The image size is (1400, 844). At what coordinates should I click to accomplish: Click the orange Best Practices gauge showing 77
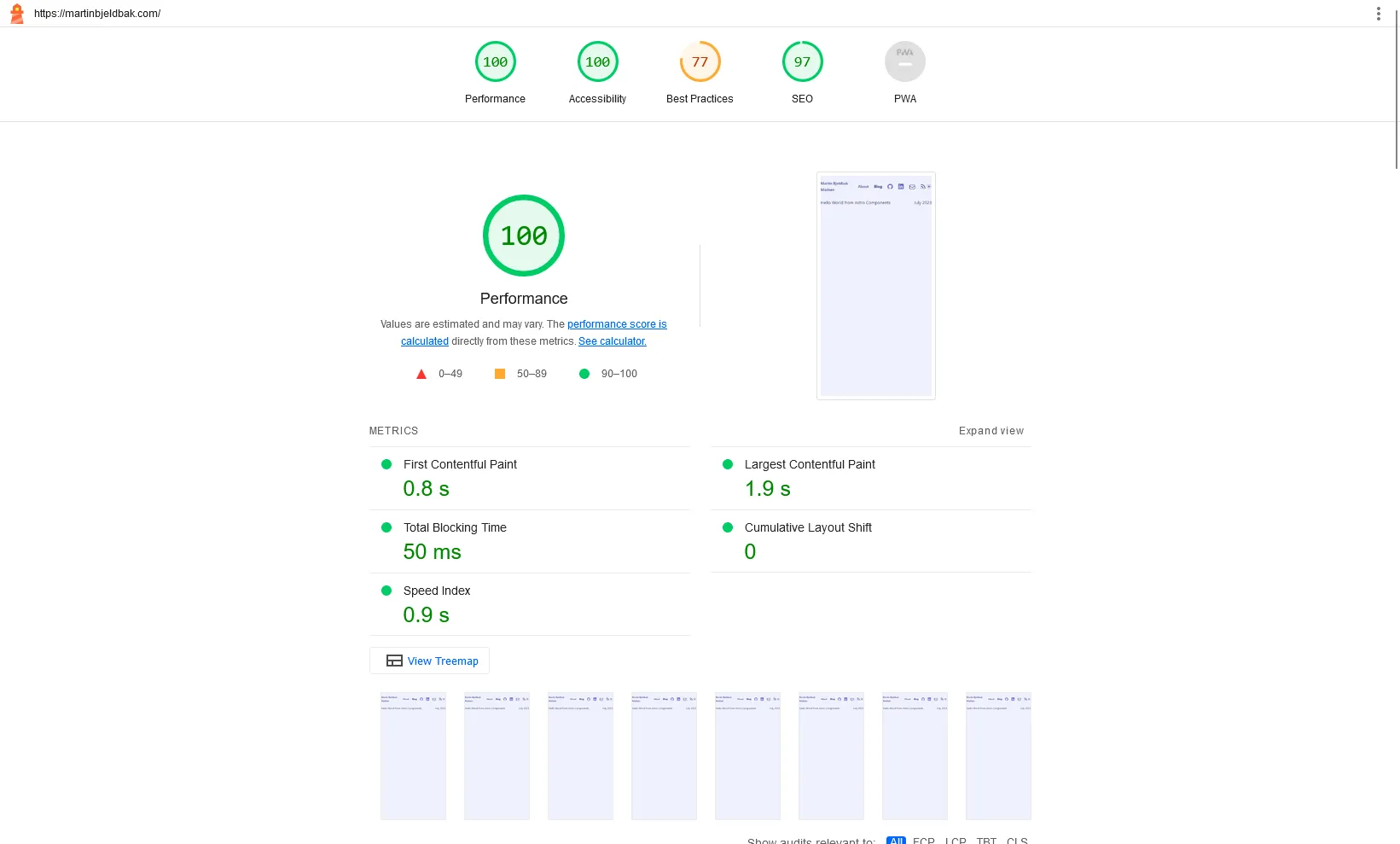[700, 61]
